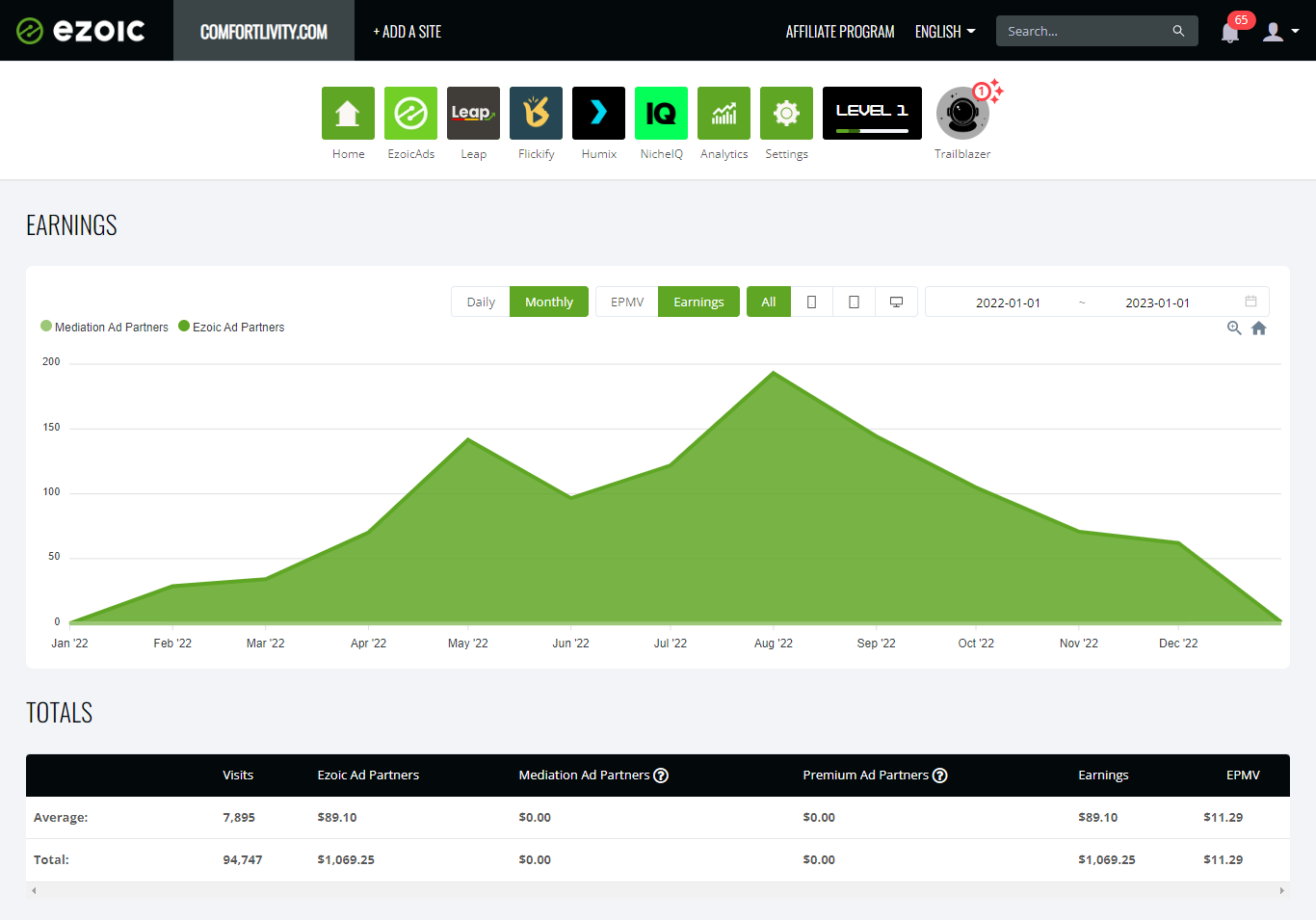Open the user account dropdown
This screenshot has height=920, width=1316.
coord(1280,32)
